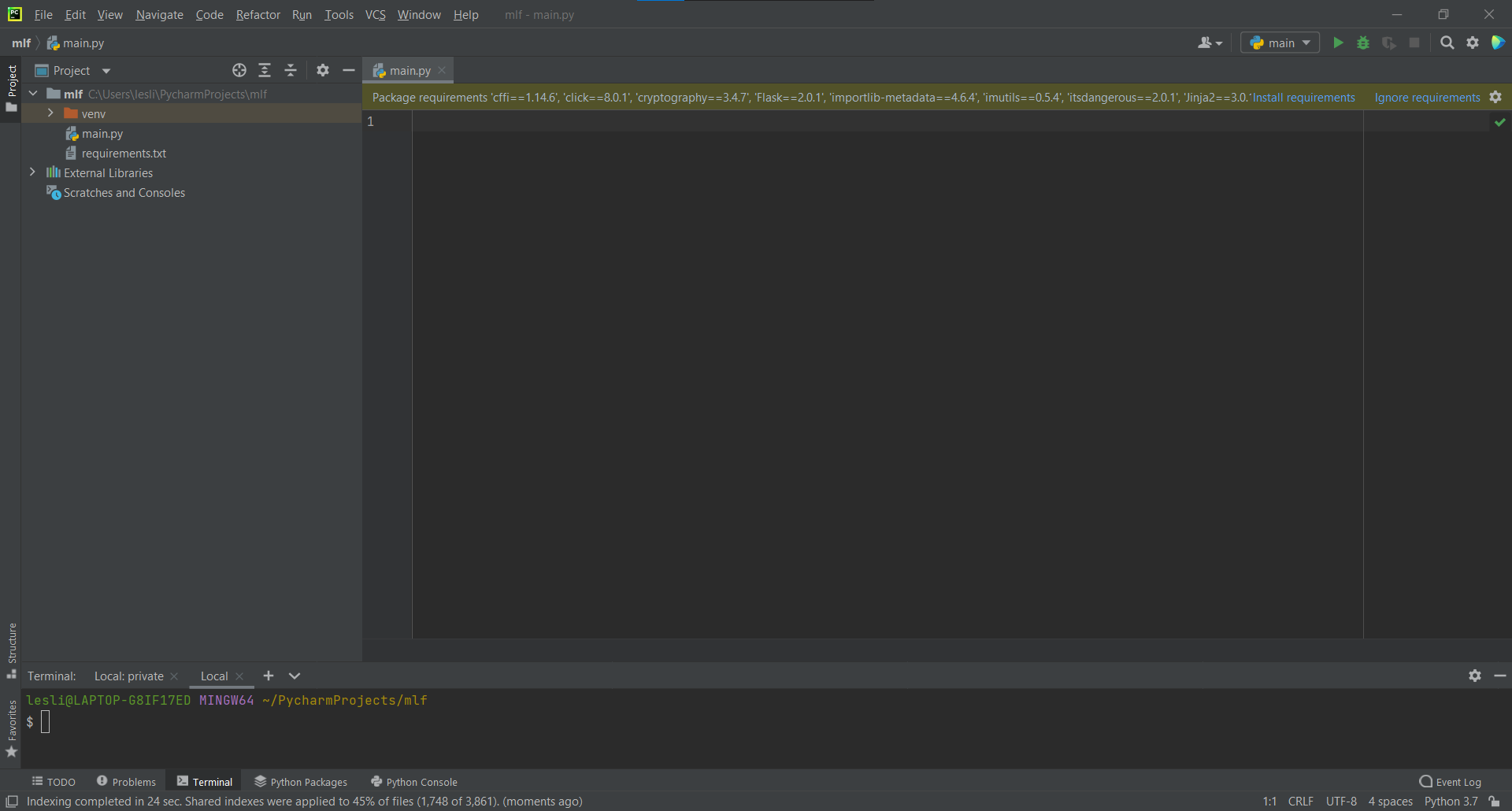
Task: Click the JetBrains Toolbox icon at the top right
Action: pos(1498,43)
